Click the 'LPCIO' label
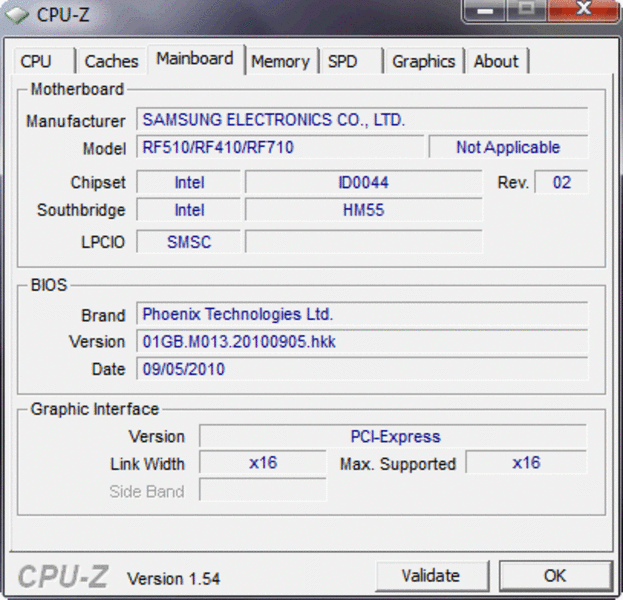This screenshot has width=623, height=600. [x=103, y=242]
